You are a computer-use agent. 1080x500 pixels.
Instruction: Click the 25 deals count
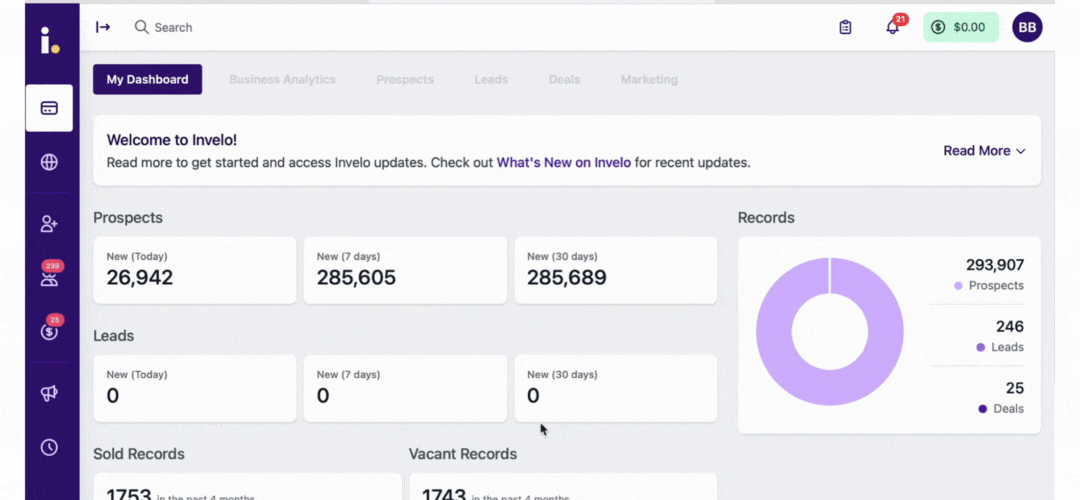1015,388
